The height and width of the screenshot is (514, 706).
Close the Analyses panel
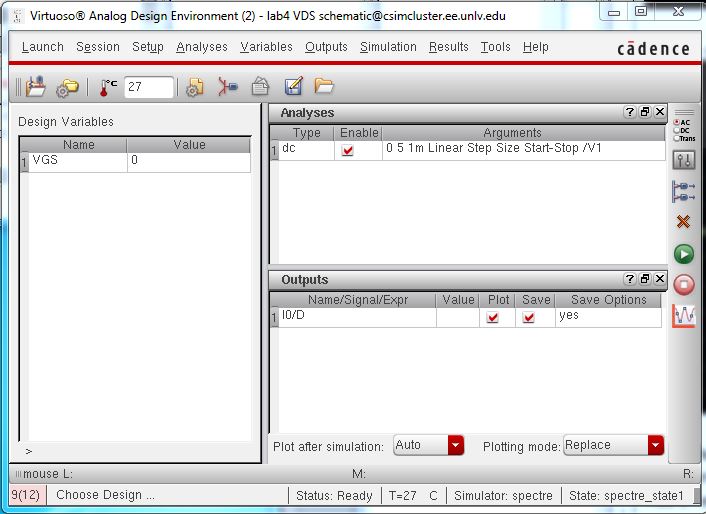point(660,112)
